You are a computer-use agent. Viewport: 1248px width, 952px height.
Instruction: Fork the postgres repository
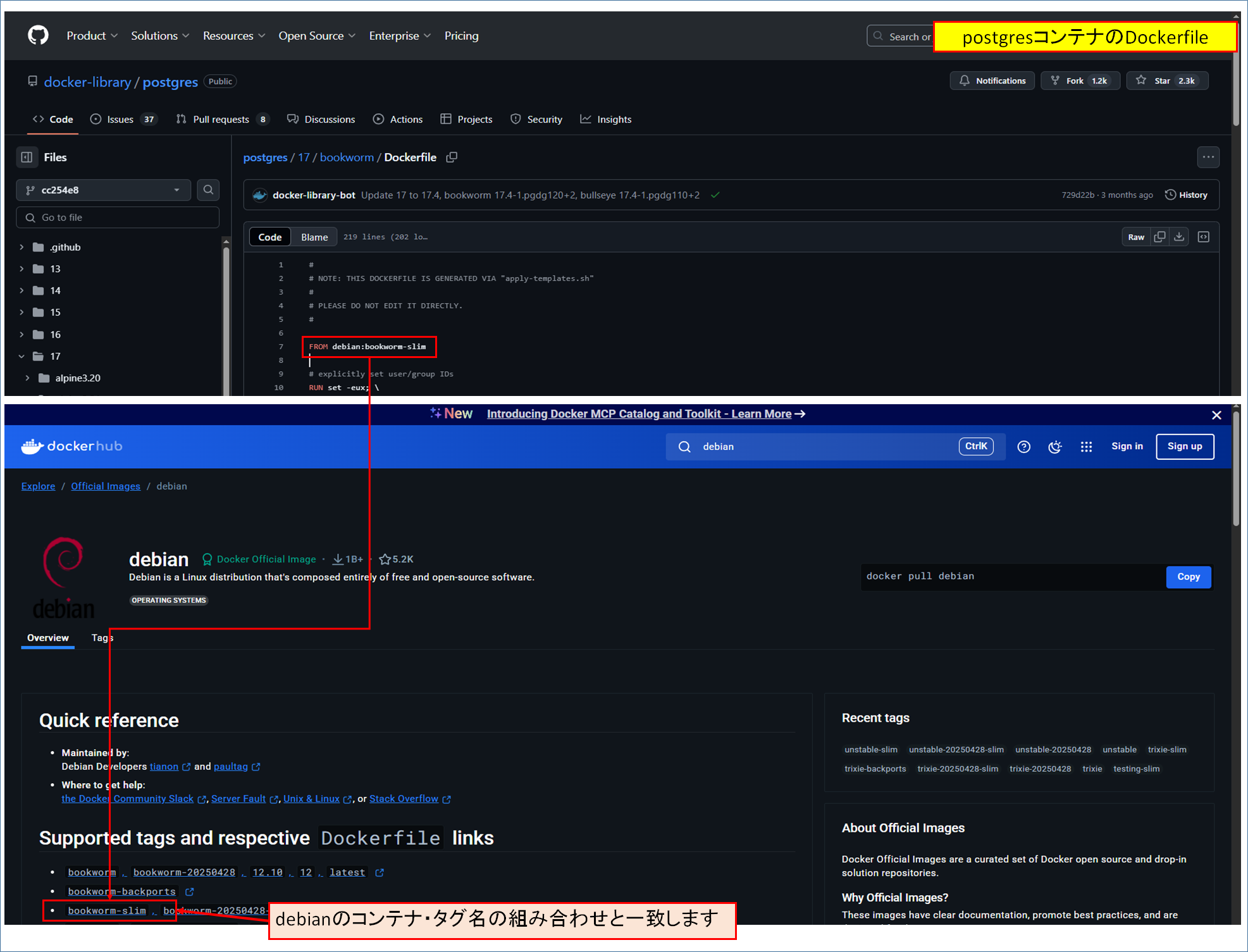click(x=1080, y=80)
